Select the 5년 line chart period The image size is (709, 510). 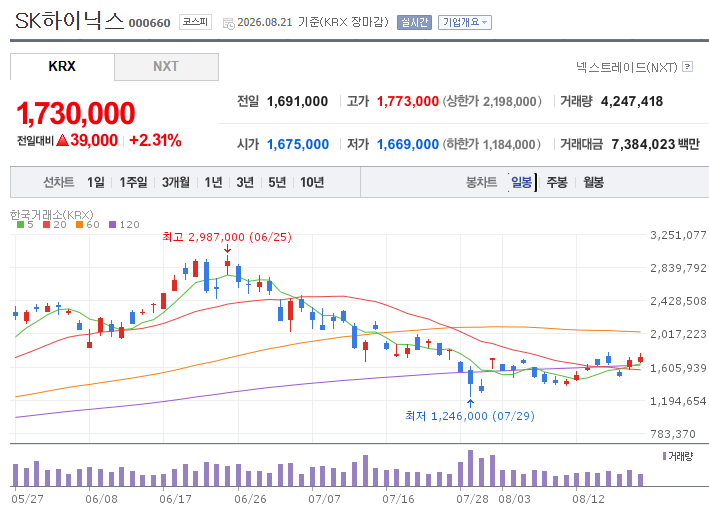pos(277,182)
